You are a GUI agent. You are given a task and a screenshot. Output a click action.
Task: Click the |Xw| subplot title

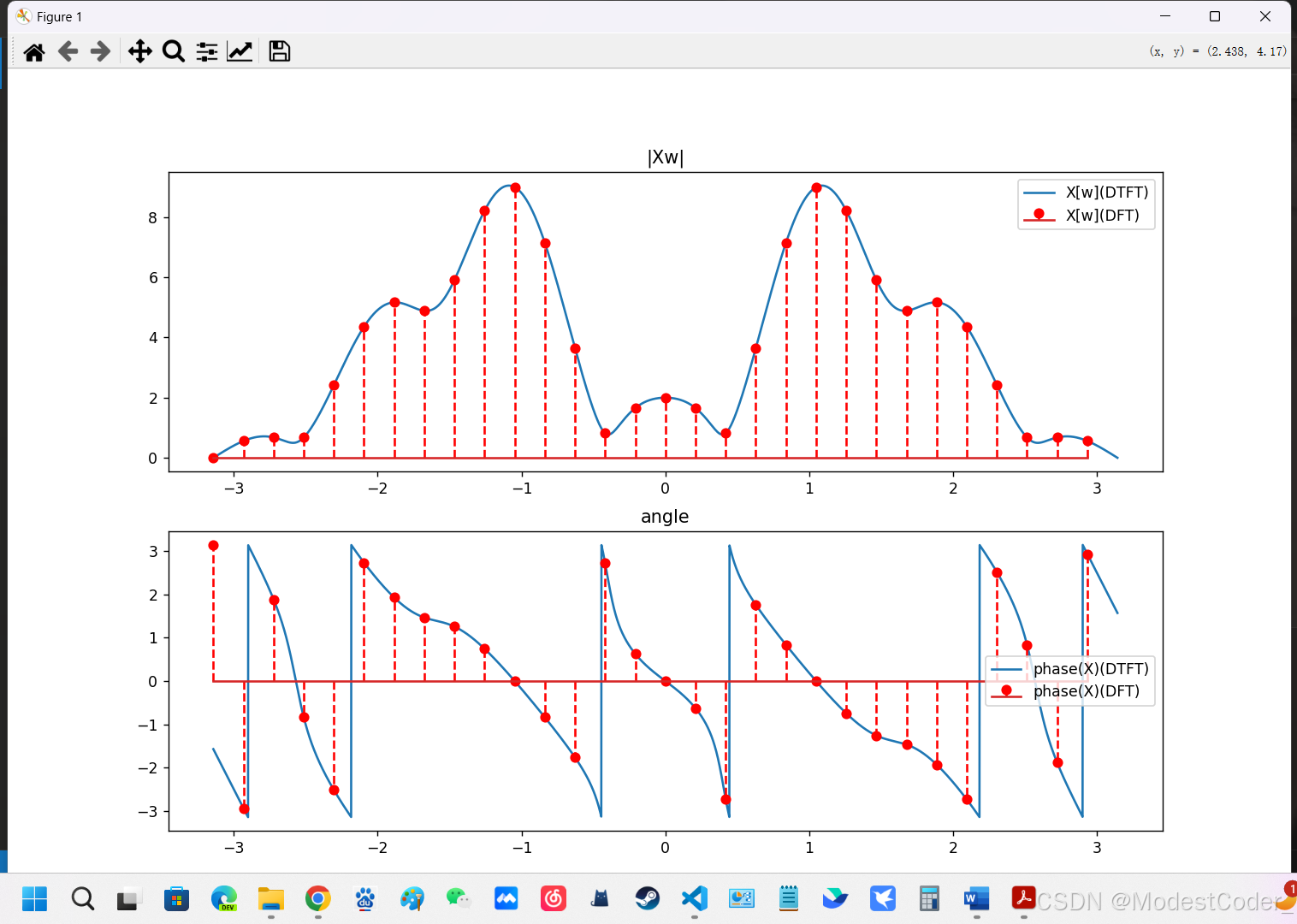tap(666, 157)
